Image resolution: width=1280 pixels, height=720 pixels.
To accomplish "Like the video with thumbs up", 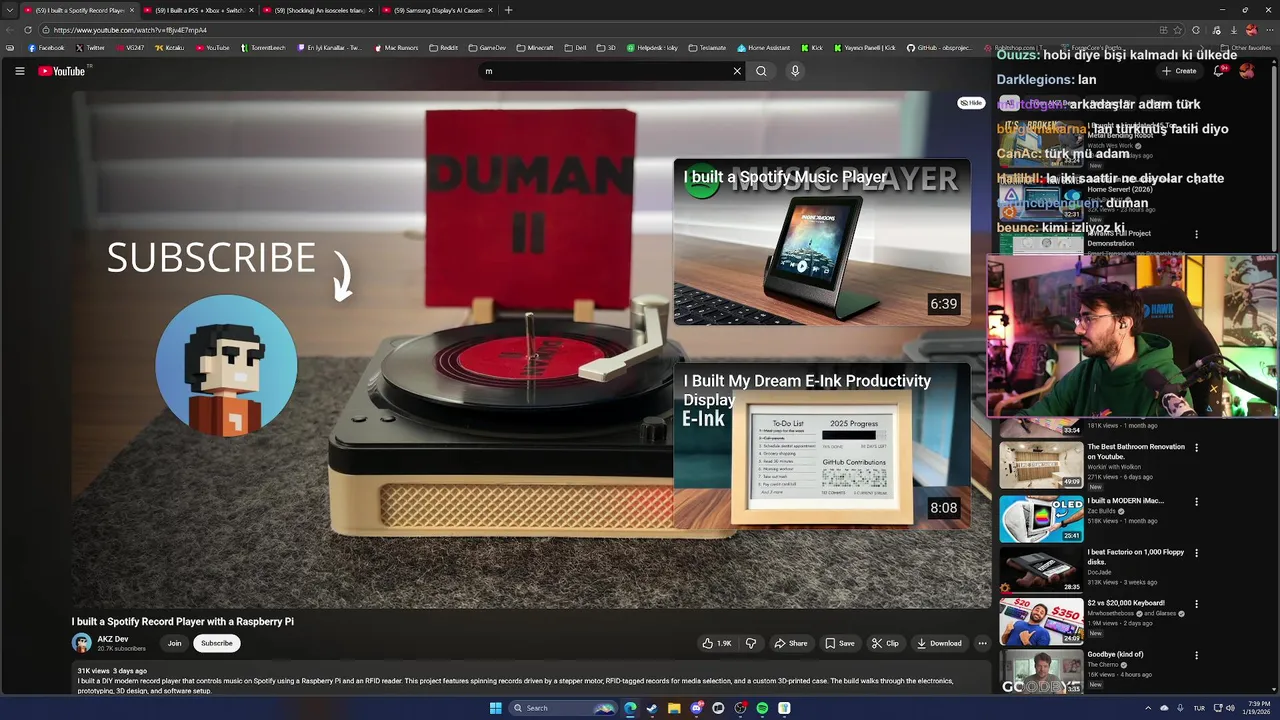I will tap(718, 643).
